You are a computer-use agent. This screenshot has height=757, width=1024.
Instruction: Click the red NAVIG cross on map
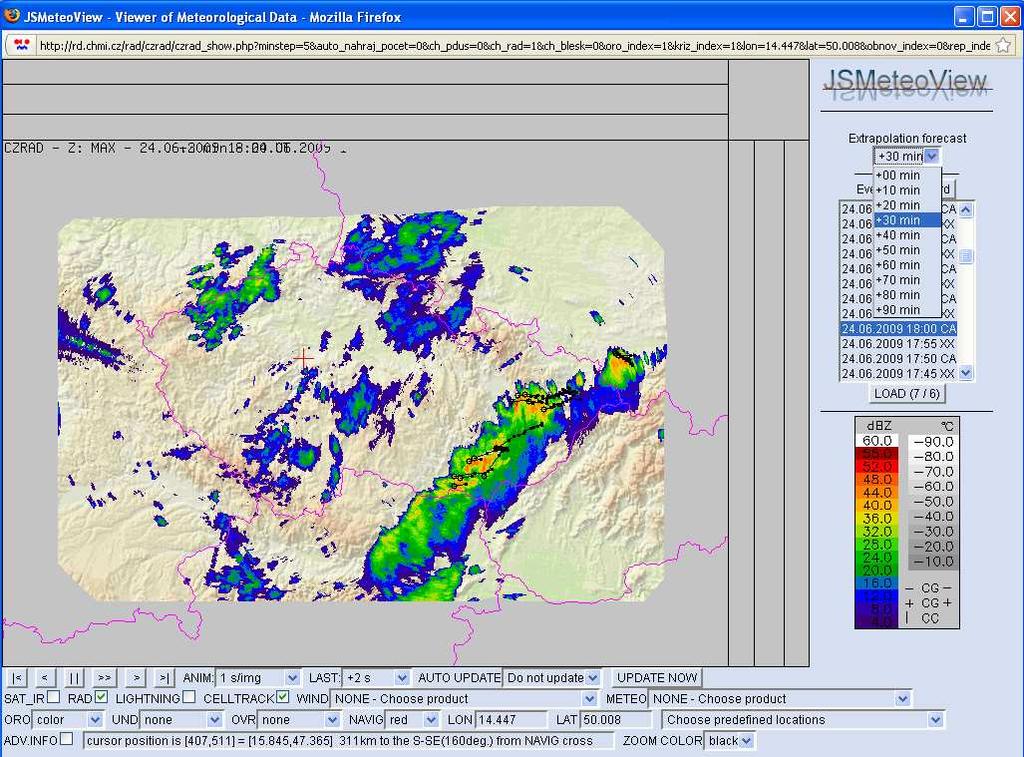[303, 357]
